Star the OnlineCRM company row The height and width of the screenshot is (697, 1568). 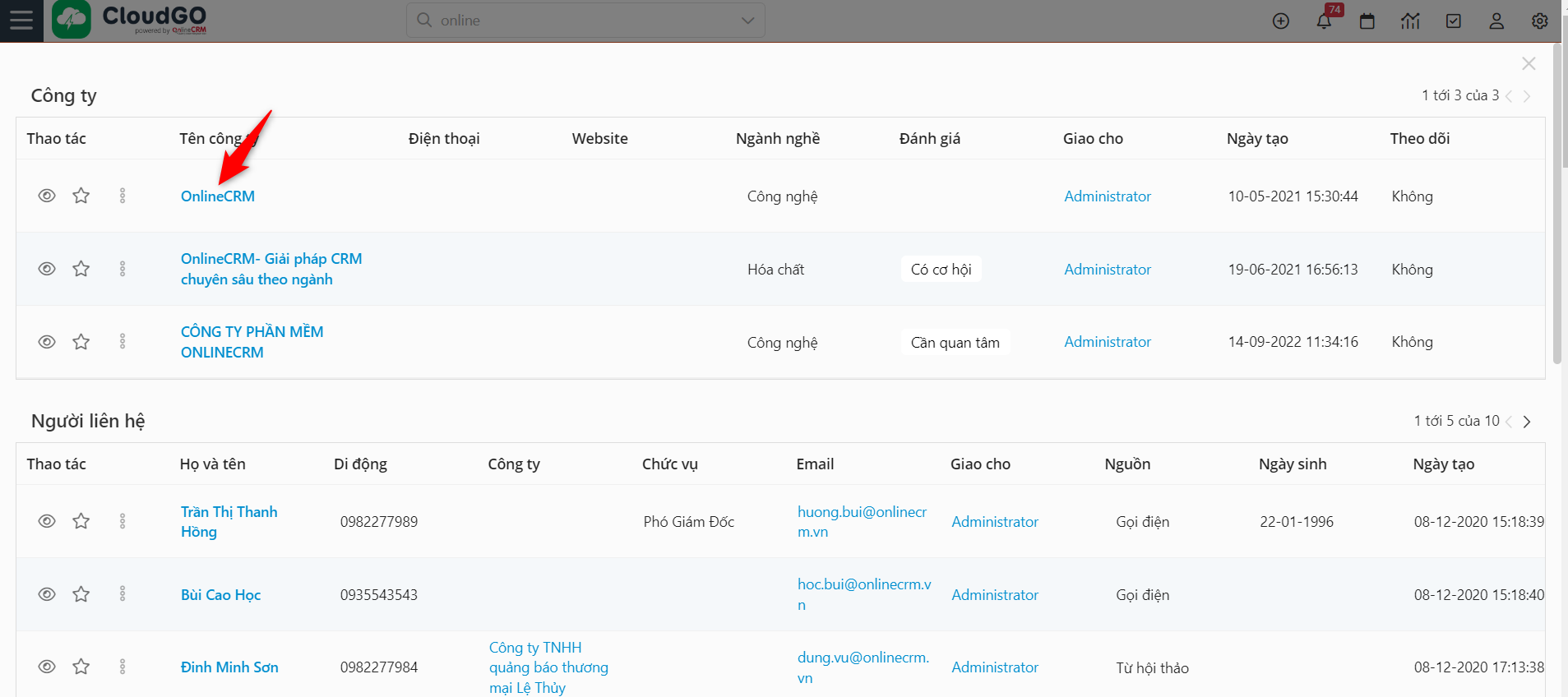(x=81, y=196)
